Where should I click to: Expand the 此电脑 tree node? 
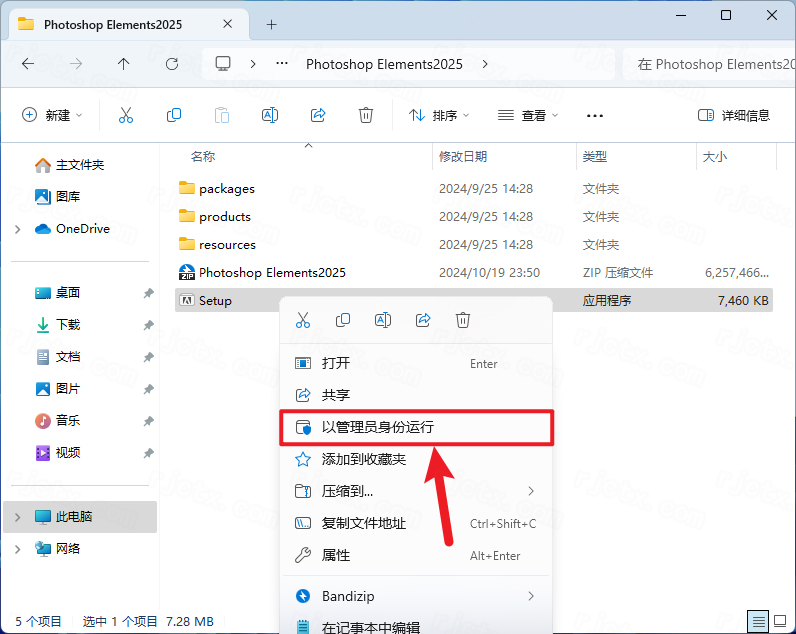pyautogui.click(x=18, y=517)
